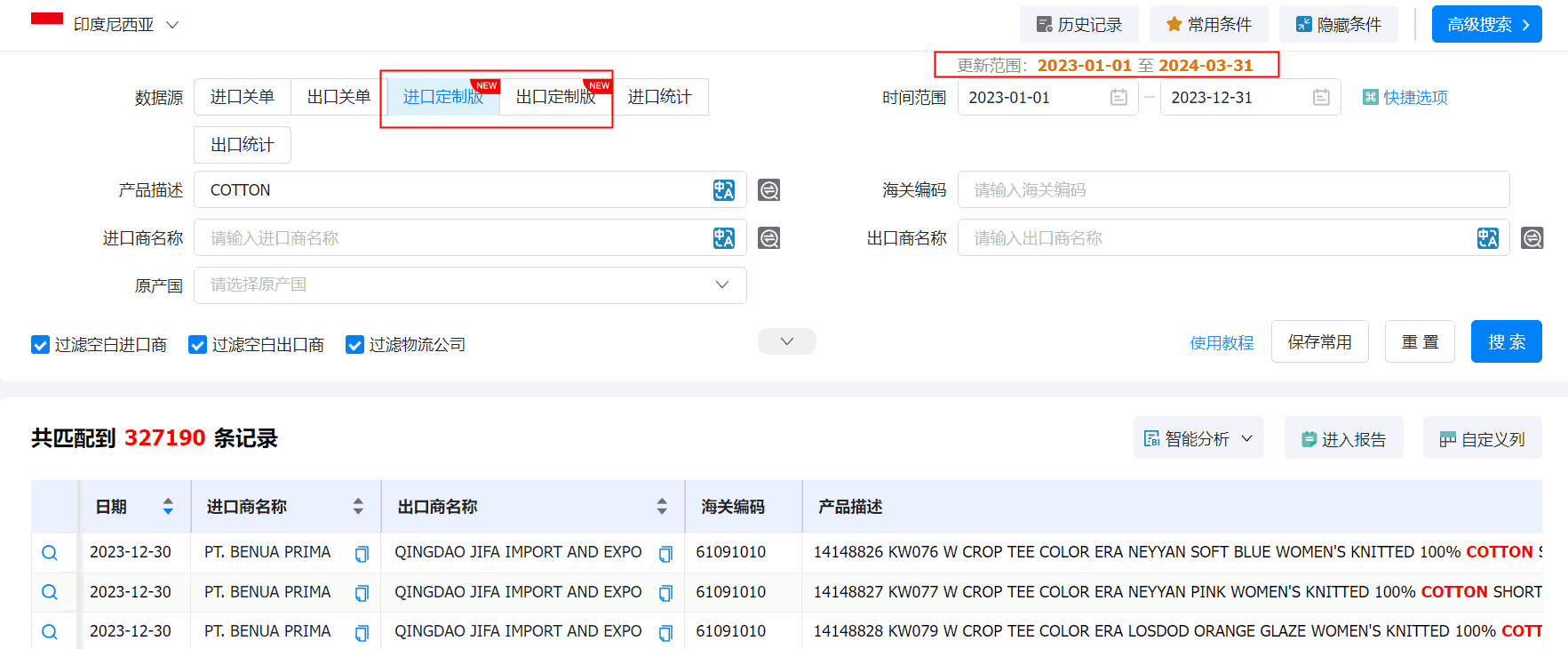Screen dimensions: 1568x649
Task: Click the translate icon in exporter name field
Action: click(1487, 238)
